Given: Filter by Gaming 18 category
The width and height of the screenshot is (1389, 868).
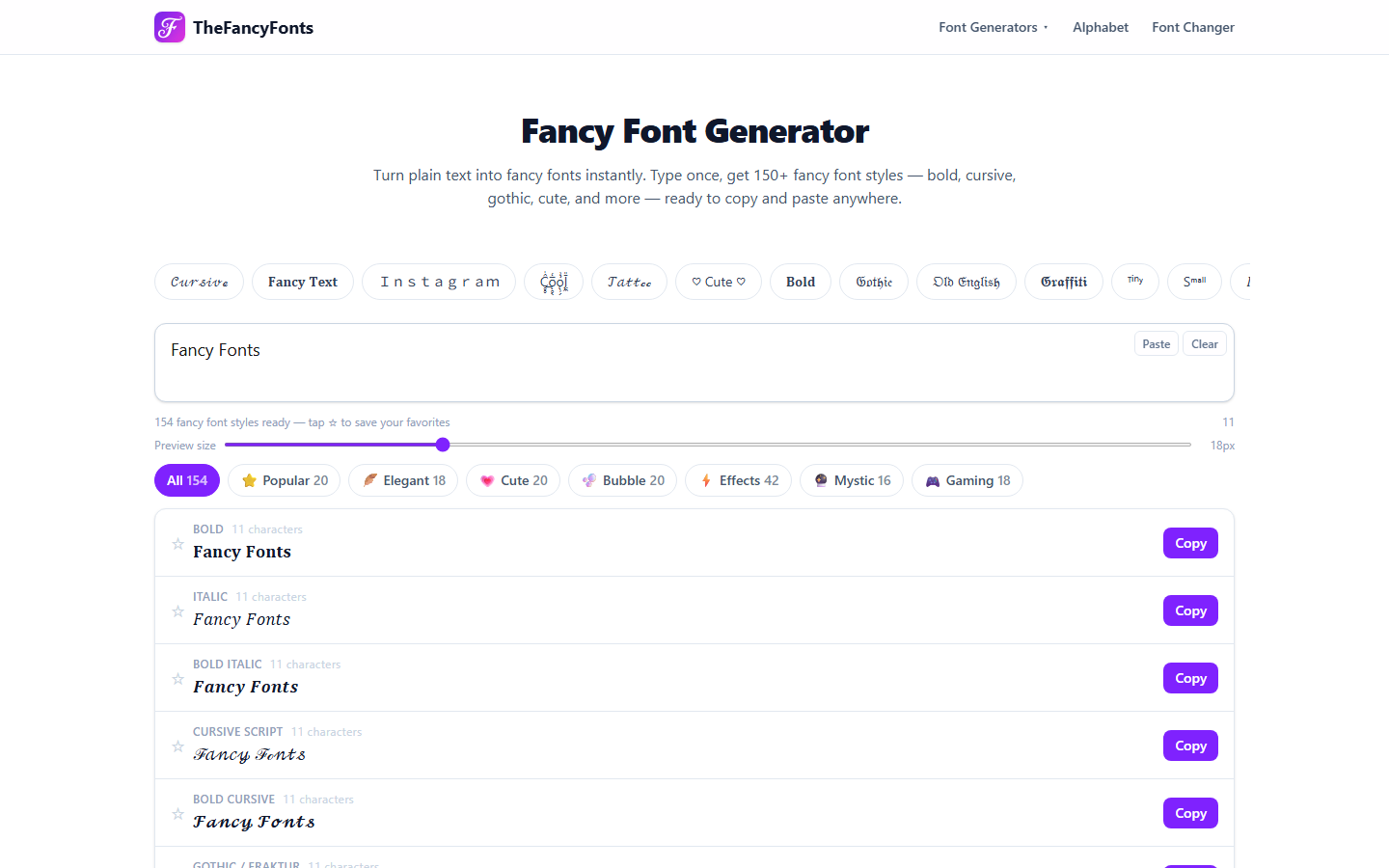Looking at the screenshot, I should click(967, 480).
